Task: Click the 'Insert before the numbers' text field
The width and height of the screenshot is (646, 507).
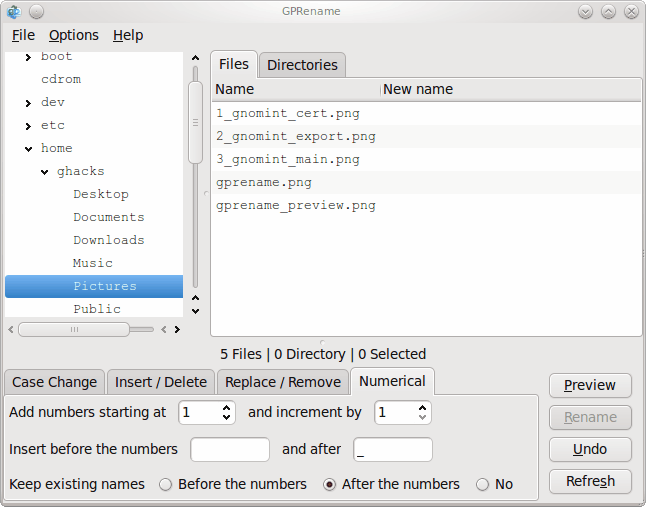Action: (x=230, y=449)
